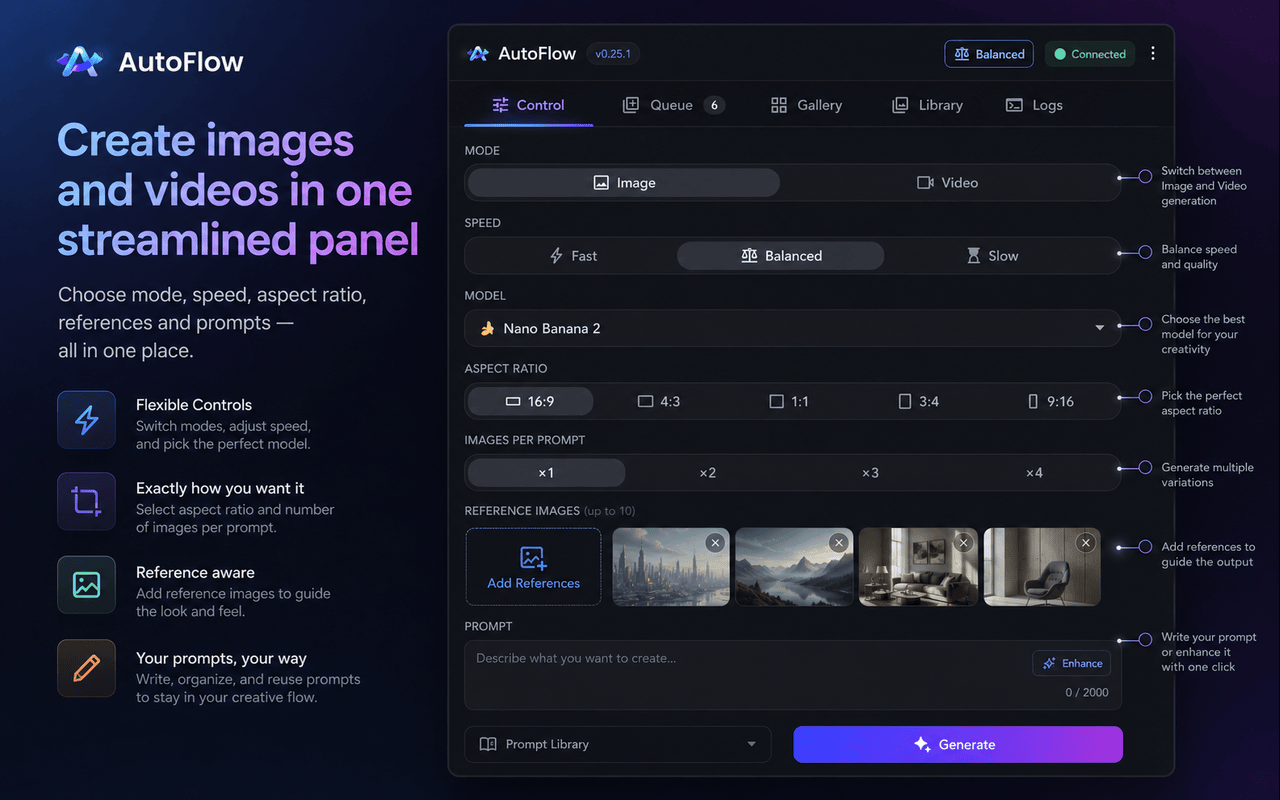Click the v0.25.1 version badge
1280x800 pixels.
click(x=613, y=54)
